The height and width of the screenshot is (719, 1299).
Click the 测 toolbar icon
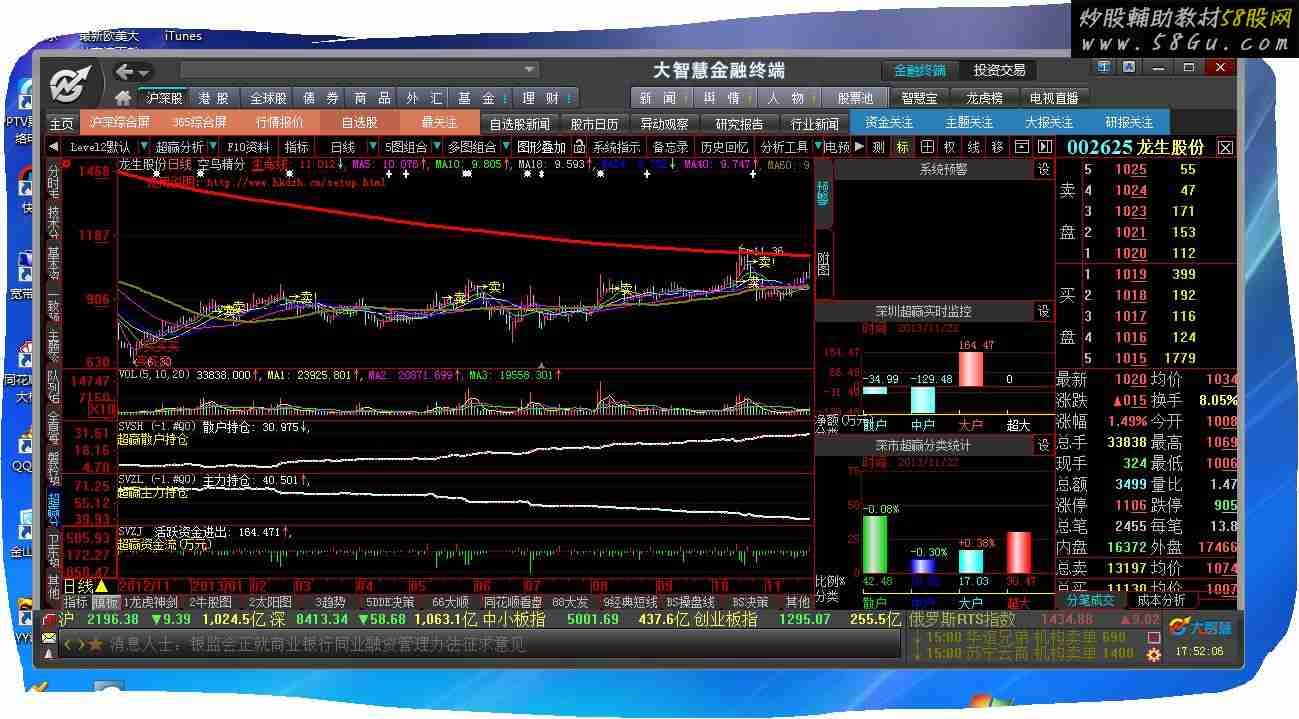(879, 147)
